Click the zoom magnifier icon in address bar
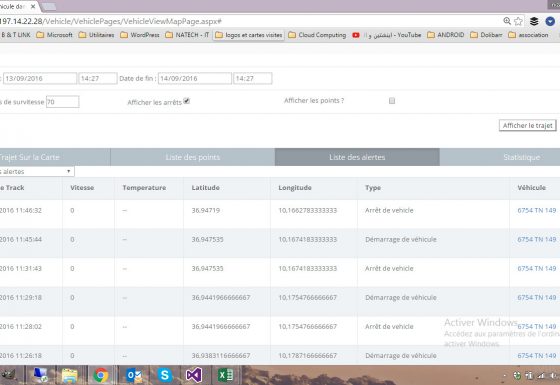560x385 pixels. [x=507, y=21]
